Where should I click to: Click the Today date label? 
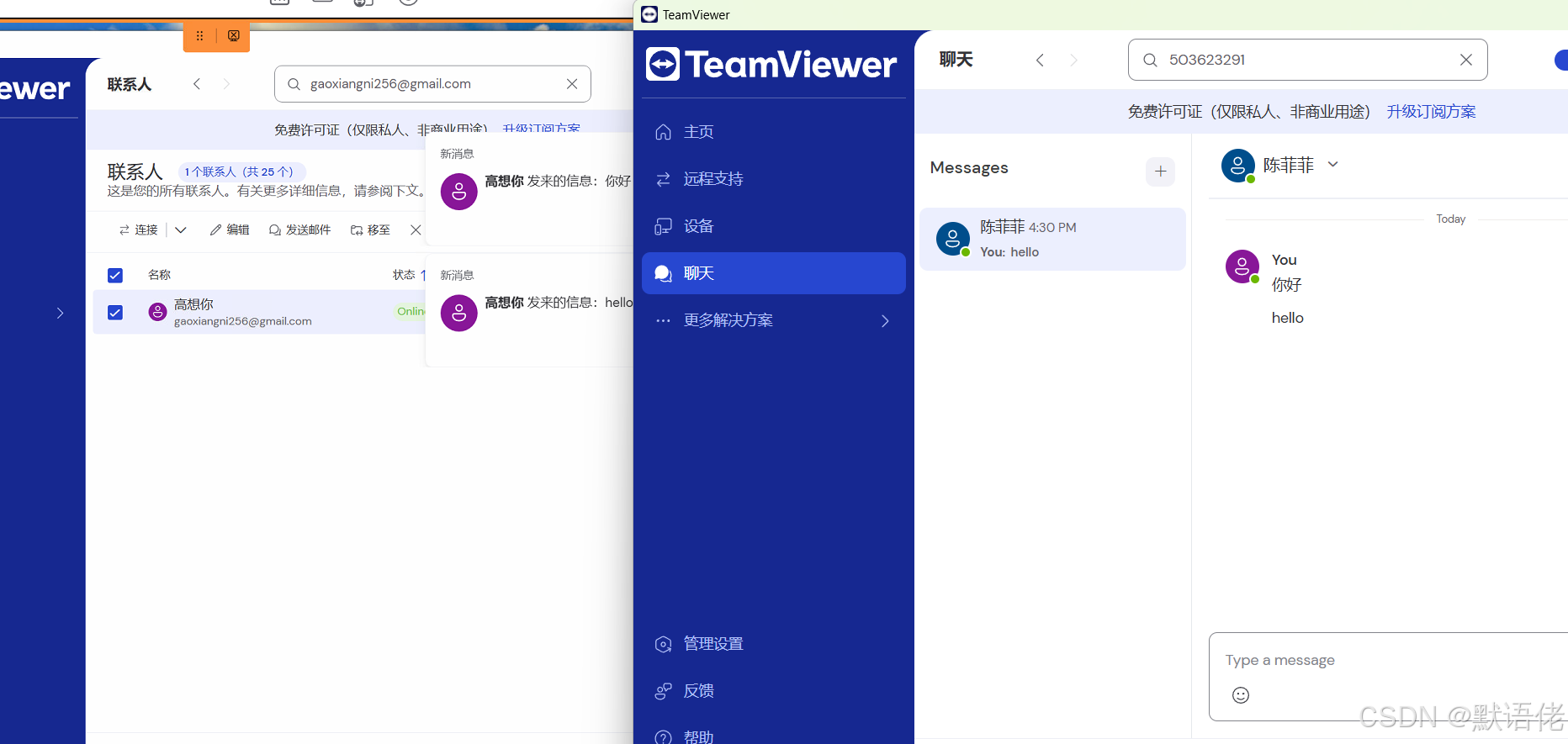pos(1450,219)
